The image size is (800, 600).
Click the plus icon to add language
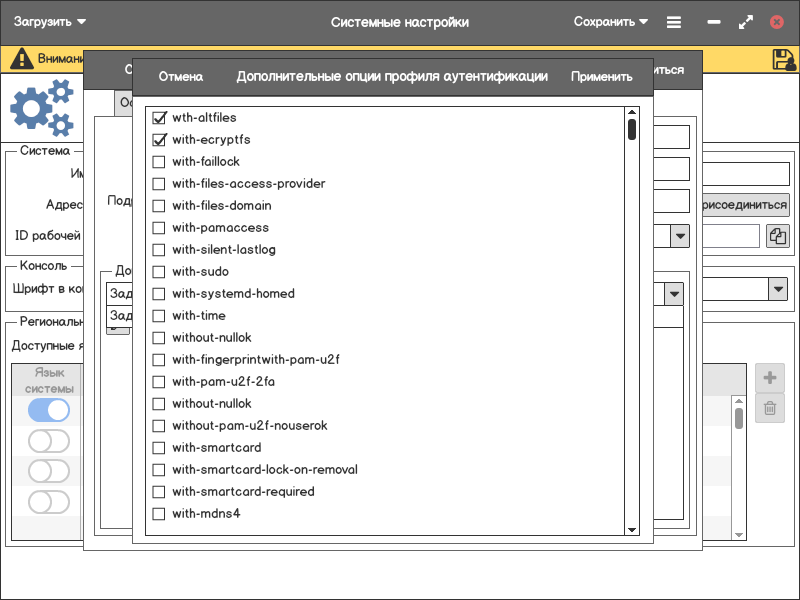tap(769, 378)
